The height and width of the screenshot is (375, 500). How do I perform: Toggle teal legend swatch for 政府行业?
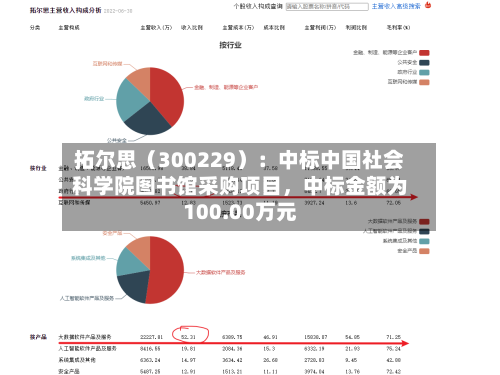(x=424, y=72)
